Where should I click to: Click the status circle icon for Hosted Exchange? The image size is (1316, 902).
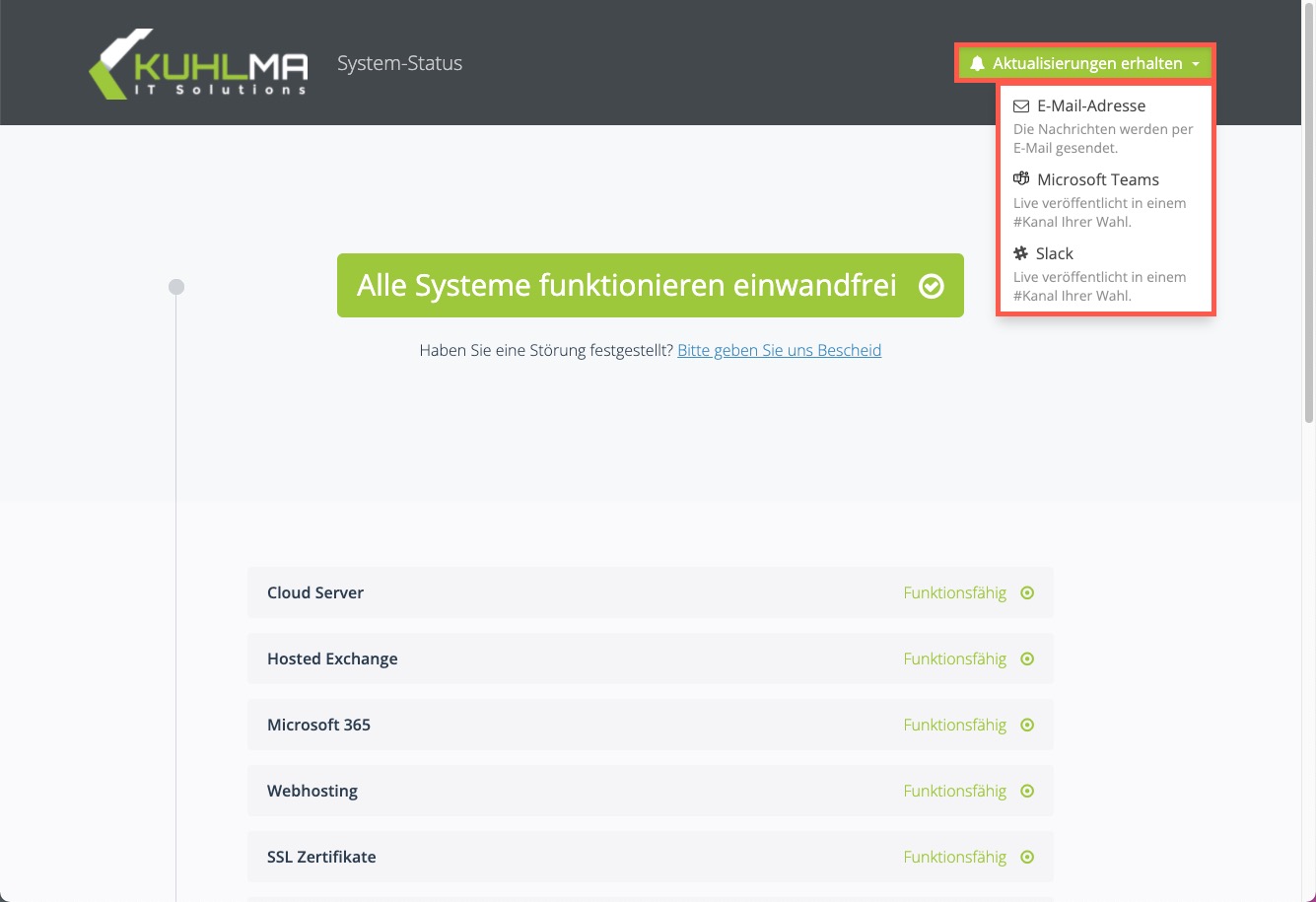[x=1027, y=659]
